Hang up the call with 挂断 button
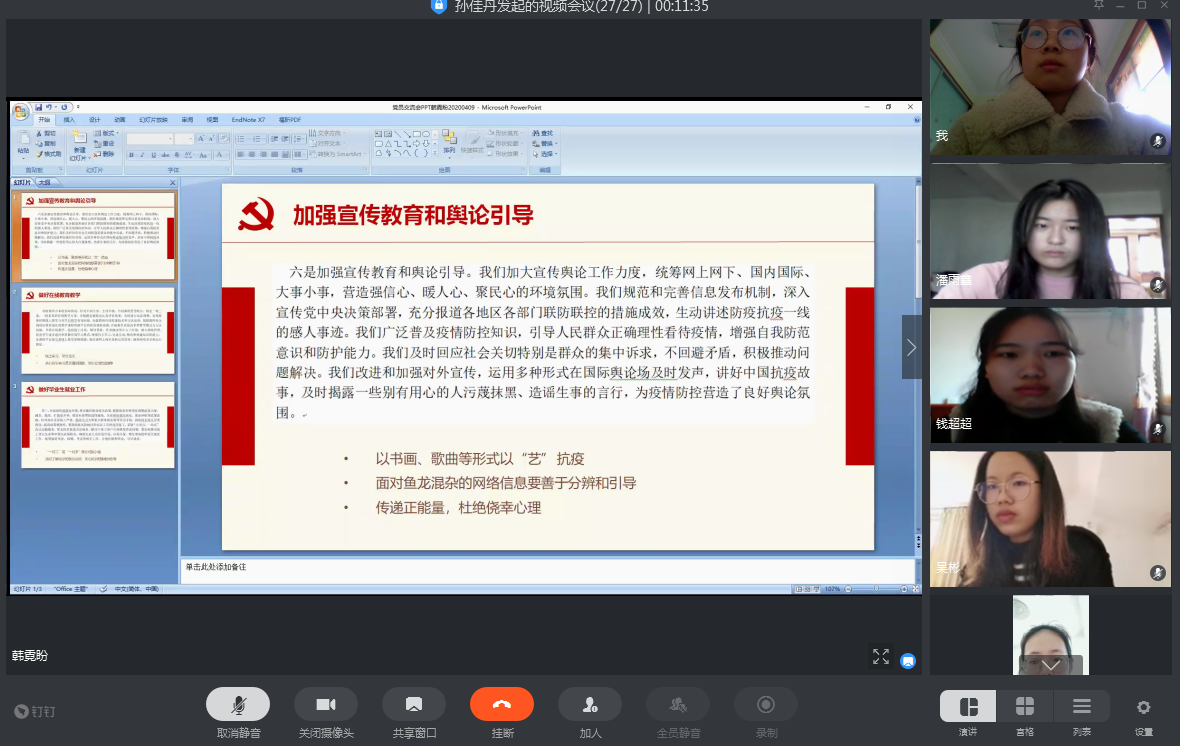Image resolution: width=1180 pixels, height=746 pixels. coord(502,705)
